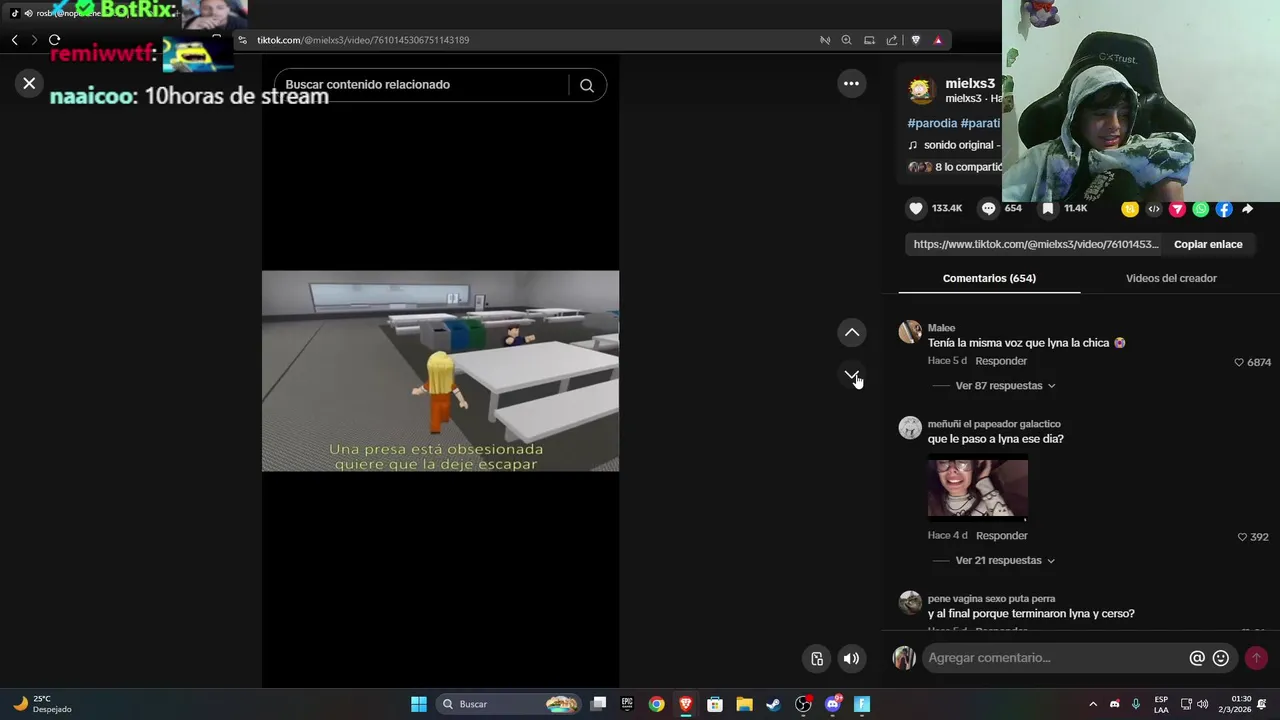Click the tiktok.com address bar
This screenshot has width=1280, height=720.
tap(520, 40)
